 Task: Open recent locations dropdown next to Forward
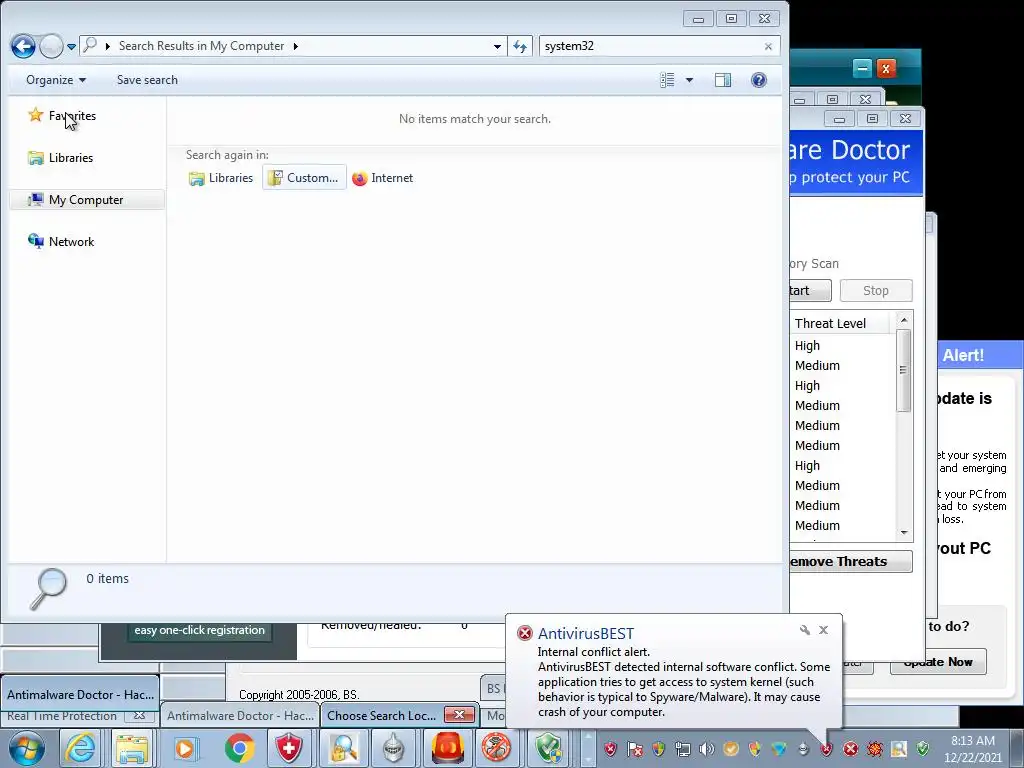71,46
